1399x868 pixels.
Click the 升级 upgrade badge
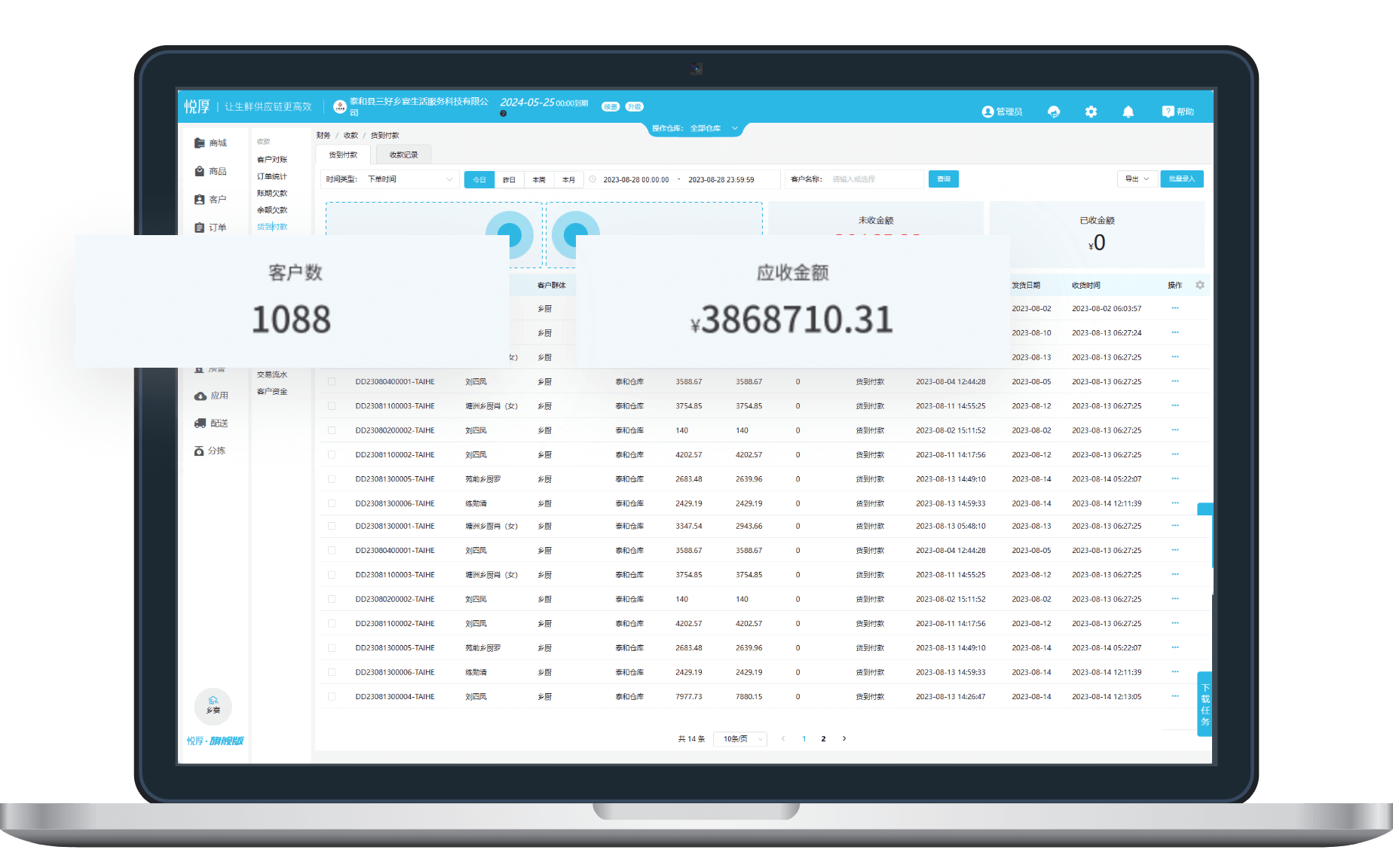(635, 106)
